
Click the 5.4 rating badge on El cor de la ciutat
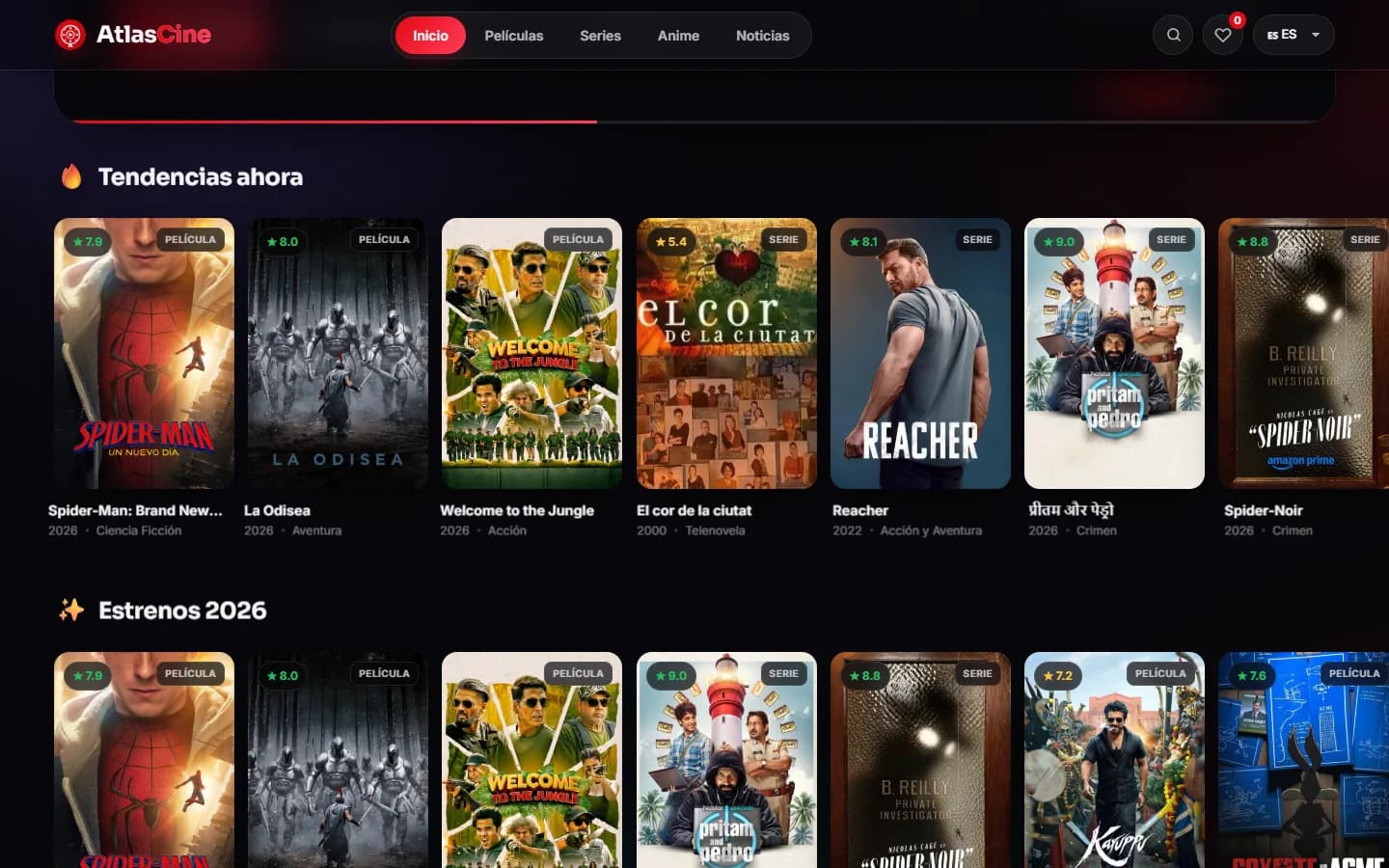coord(671,241)
